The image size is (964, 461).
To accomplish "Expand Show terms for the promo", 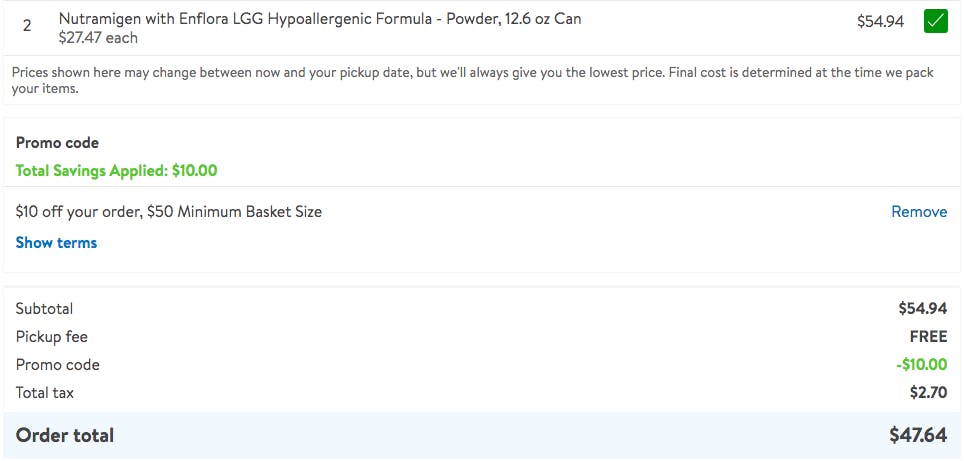I will (56, 243).
